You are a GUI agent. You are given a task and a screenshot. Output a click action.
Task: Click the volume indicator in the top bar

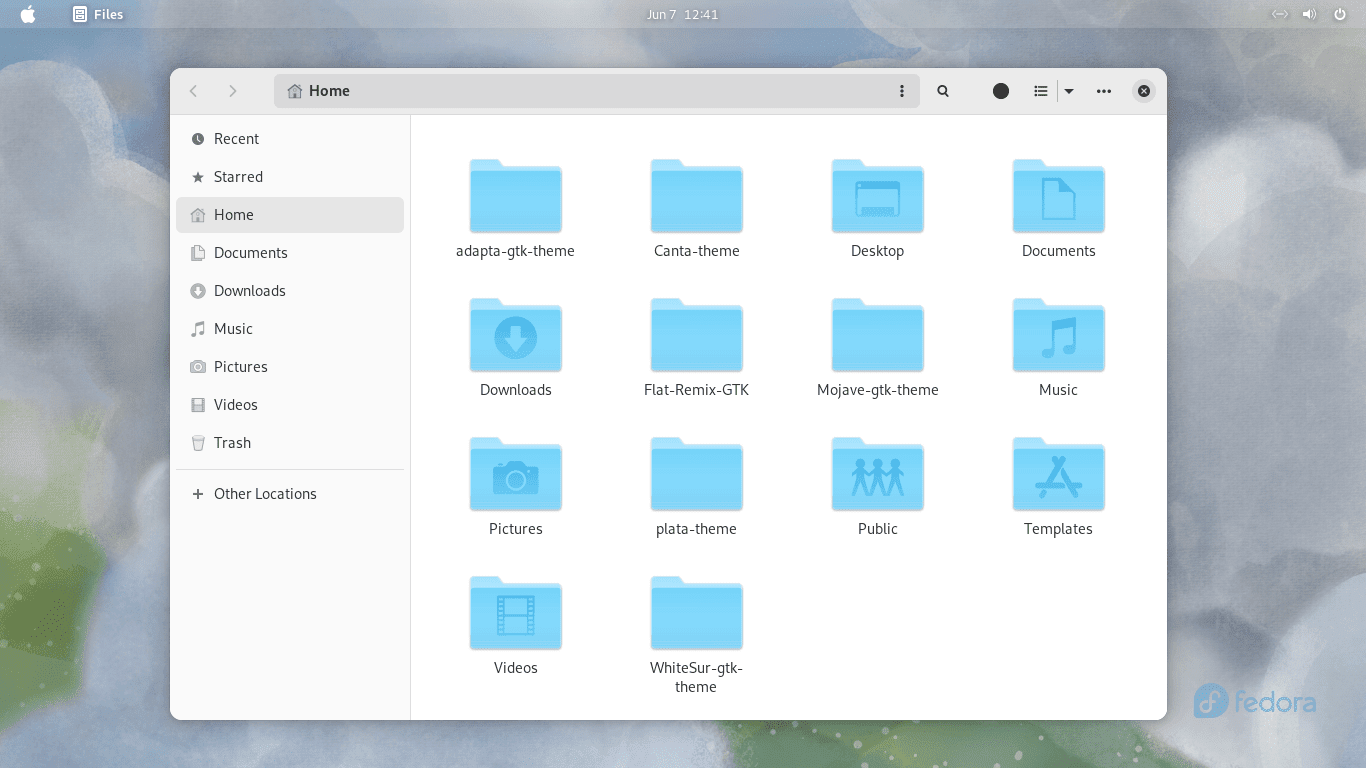pyautogui.click(x=1308, y=14)
